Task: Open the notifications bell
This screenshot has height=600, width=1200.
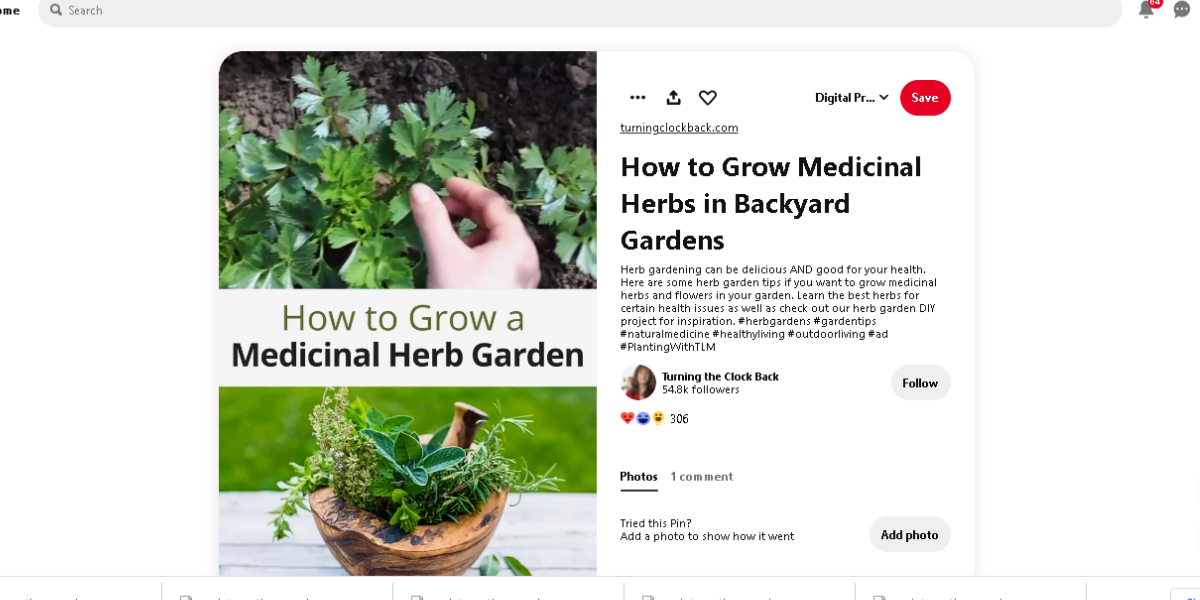Action: click(x=1147, y=10)
